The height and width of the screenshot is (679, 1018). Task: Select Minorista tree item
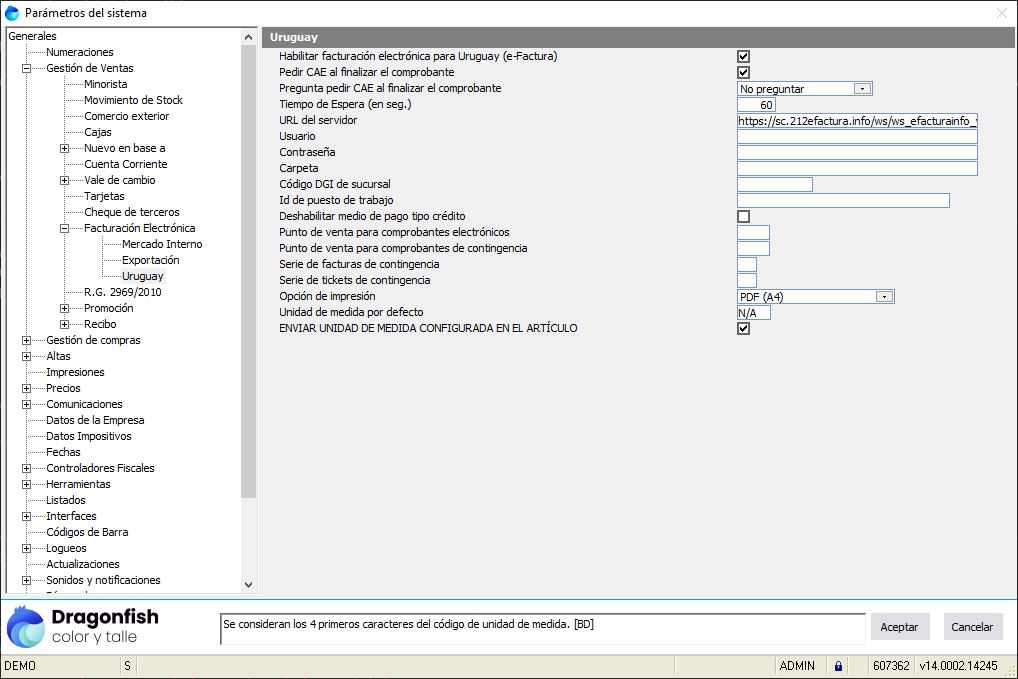(105, 84)
